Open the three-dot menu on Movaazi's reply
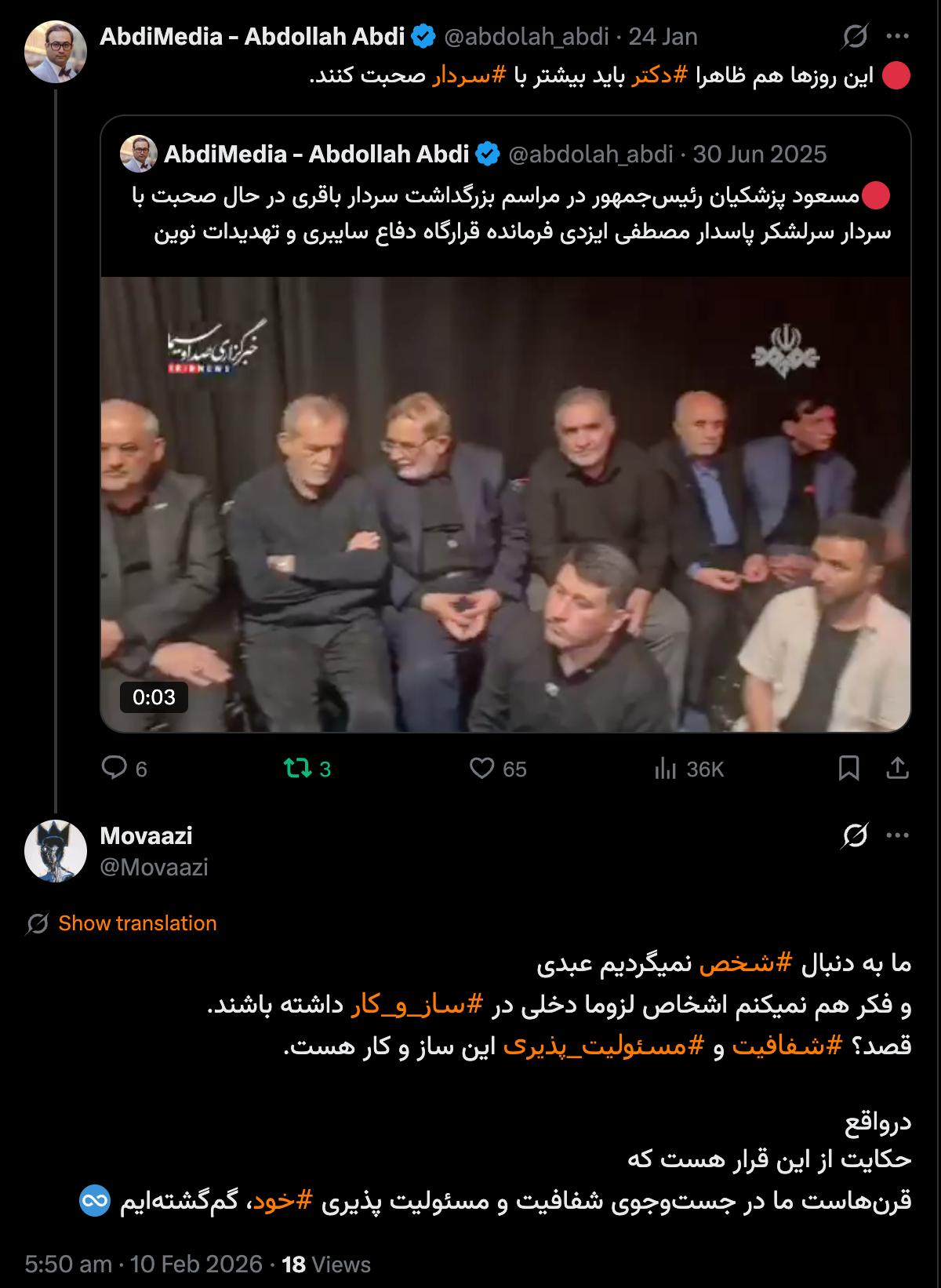The width and height of the screenshot is (941, 1288). 897,836
